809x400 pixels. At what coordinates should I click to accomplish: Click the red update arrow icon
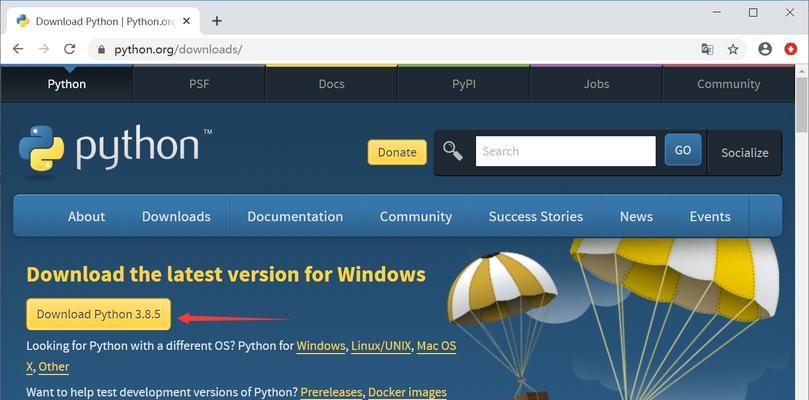pos(790,49)
